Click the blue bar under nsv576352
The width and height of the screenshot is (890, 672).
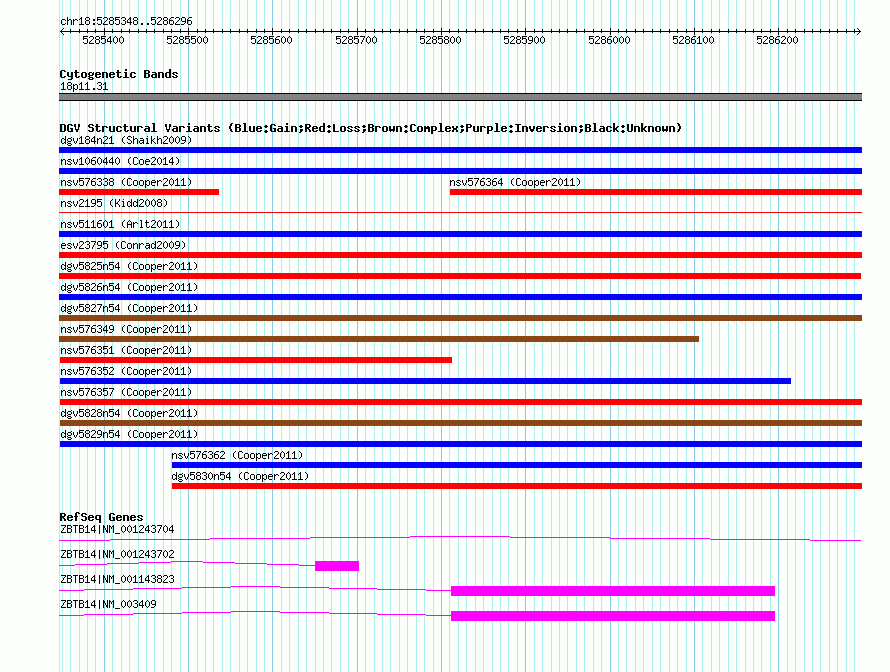(x=425, y=381)
